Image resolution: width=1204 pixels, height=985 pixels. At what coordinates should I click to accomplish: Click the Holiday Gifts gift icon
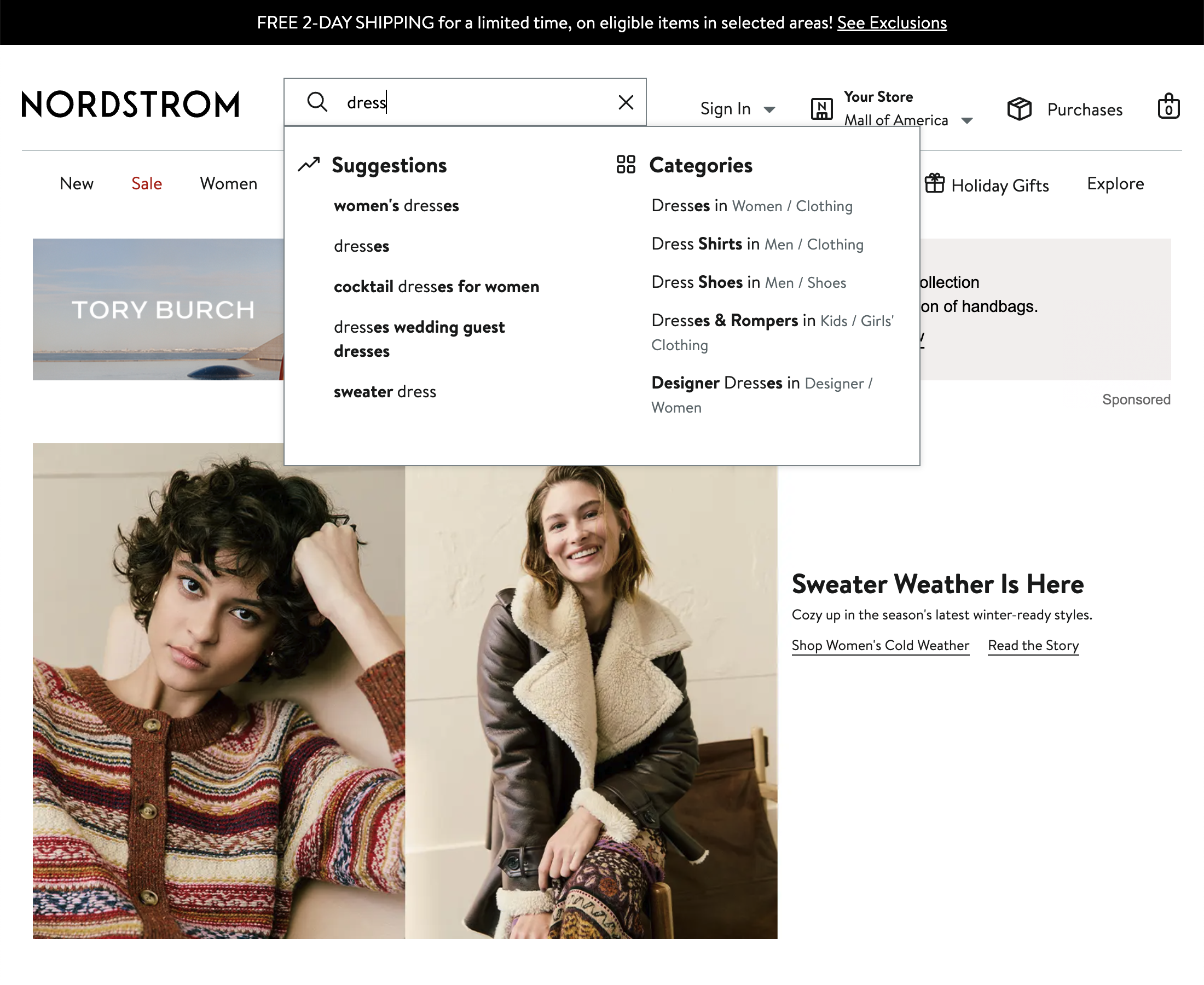point(934,184)
